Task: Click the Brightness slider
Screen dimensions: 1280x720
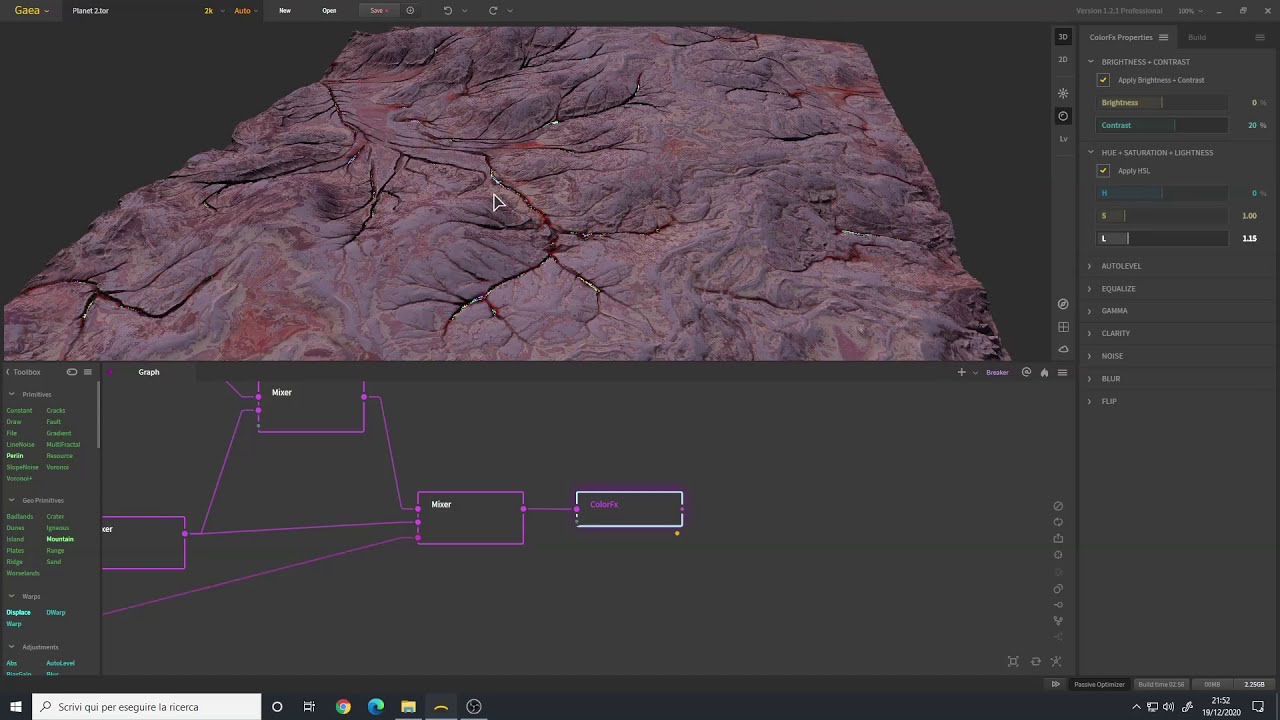Action: click(1162, 103)
